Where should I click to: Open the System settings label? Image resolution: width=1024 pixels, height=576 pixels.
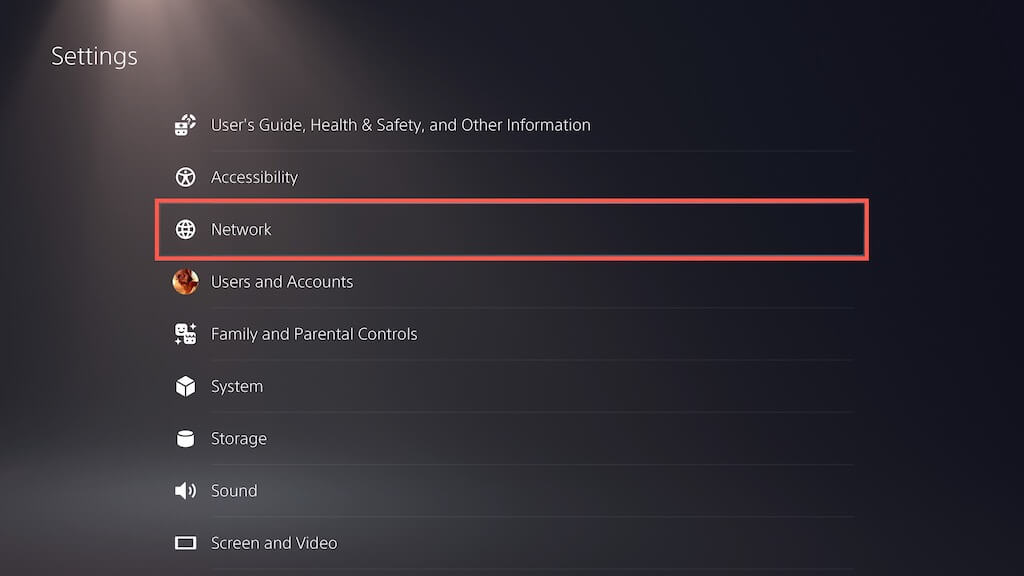pos(237,386)
